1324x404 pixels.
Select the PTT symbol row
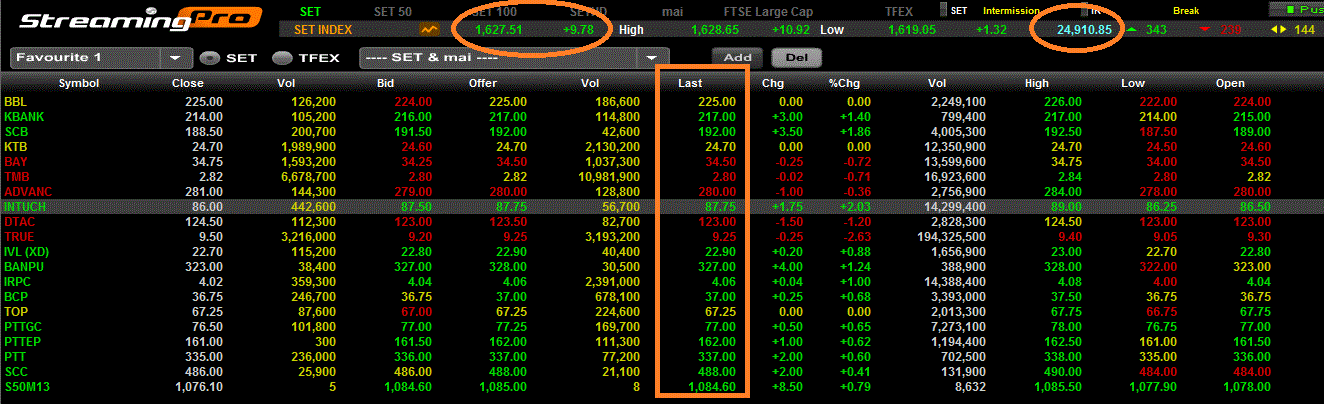point(662,356)
